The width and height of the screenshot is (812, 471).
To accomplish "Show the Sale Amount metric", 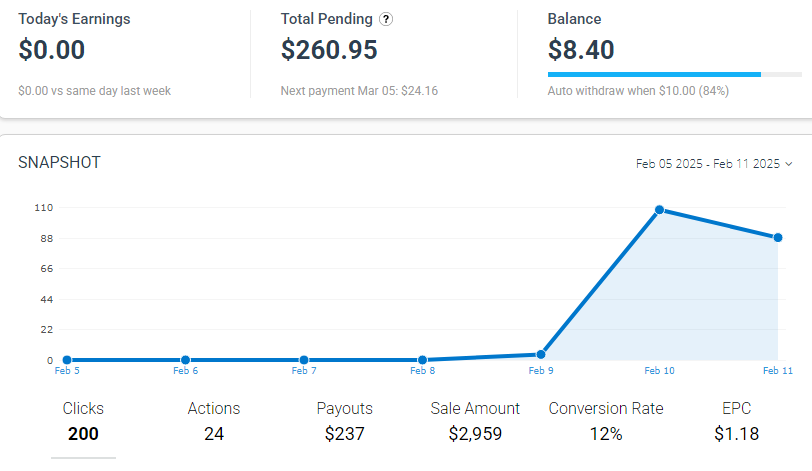I will point(475,421).
